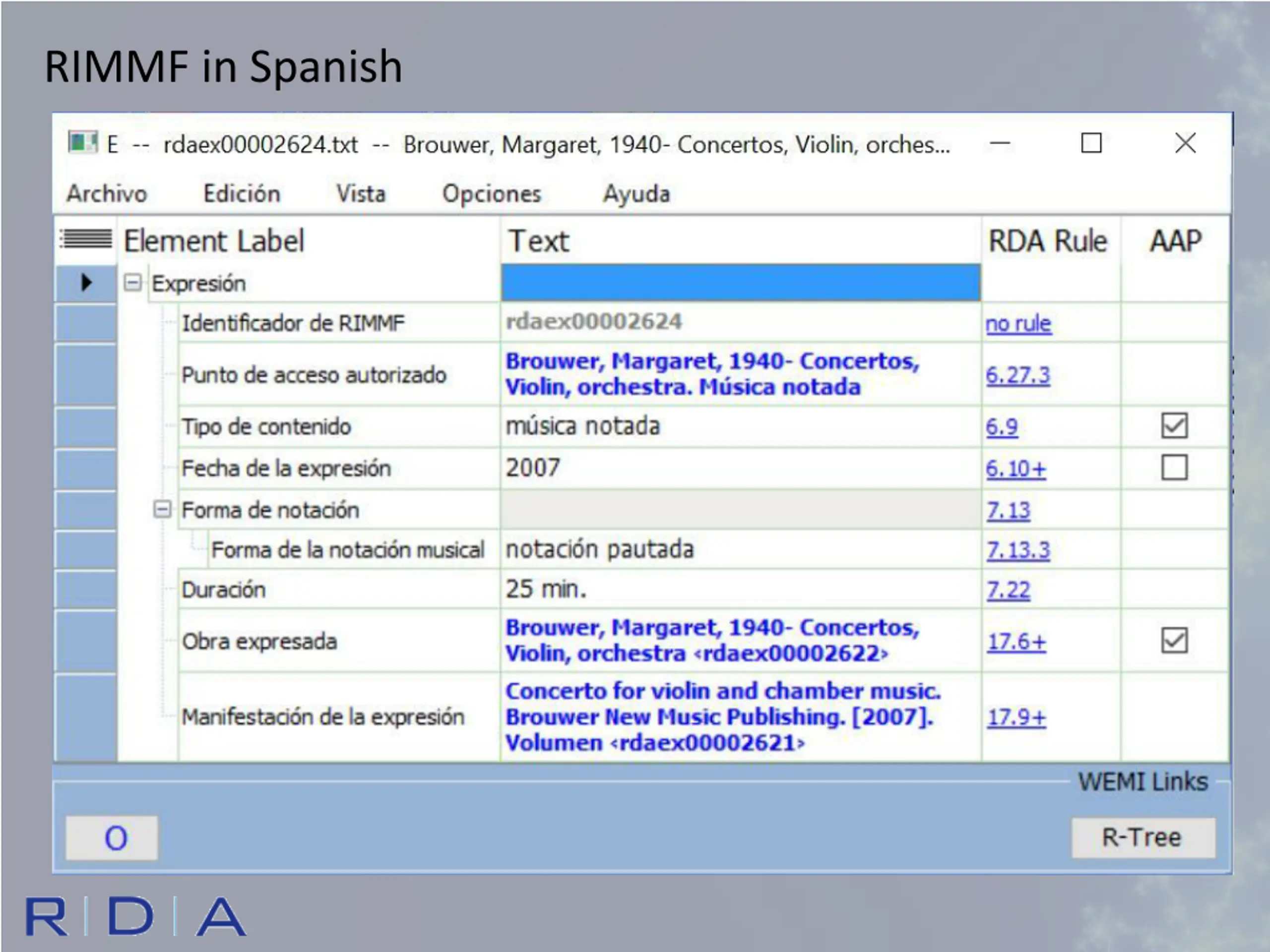This screenshot has width=1270, height=952.
Task: Click the grid lines icon left of Element Label
Action: [86, 238]
